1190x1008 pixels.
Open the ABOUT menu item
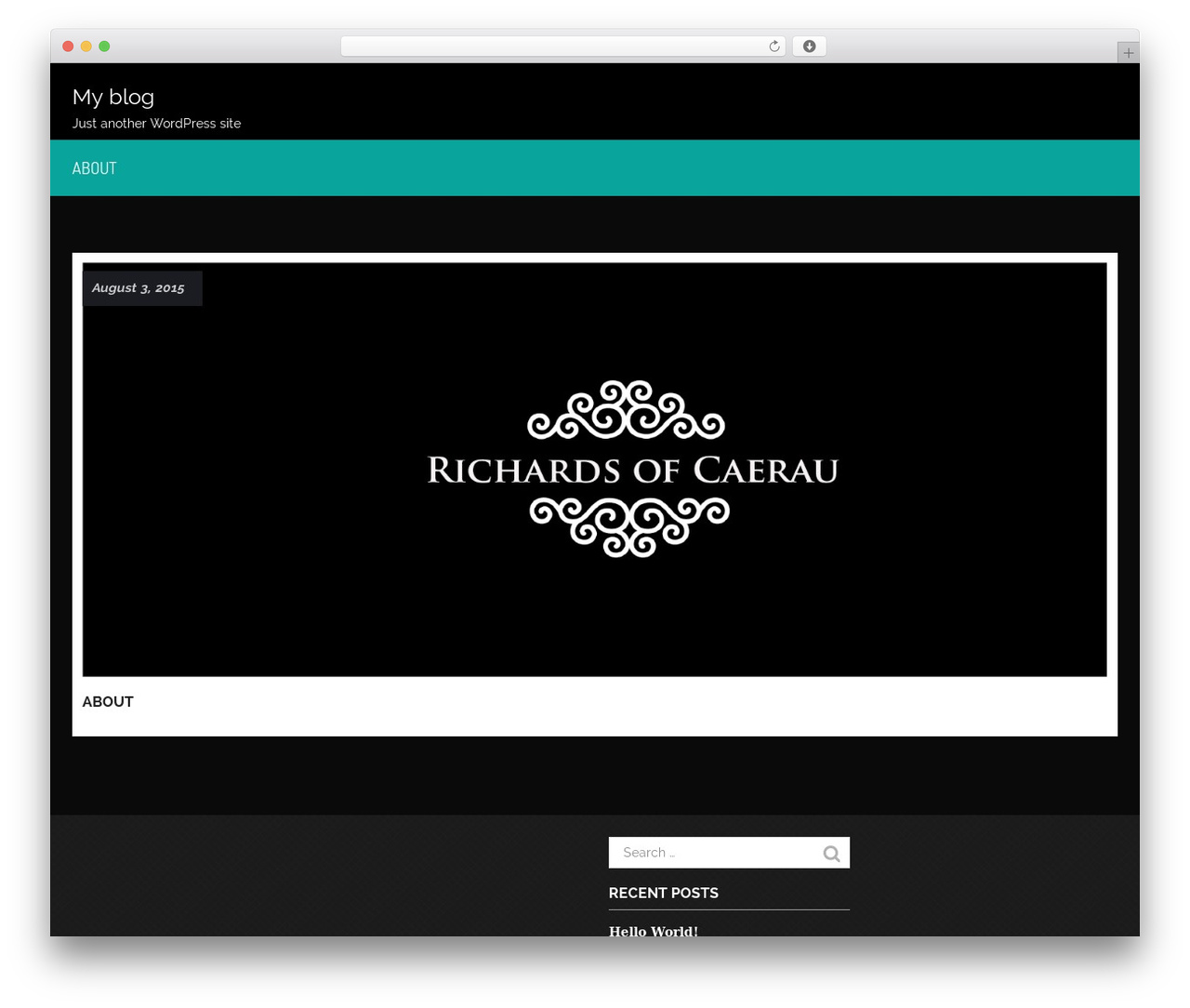tap(95, 168)
